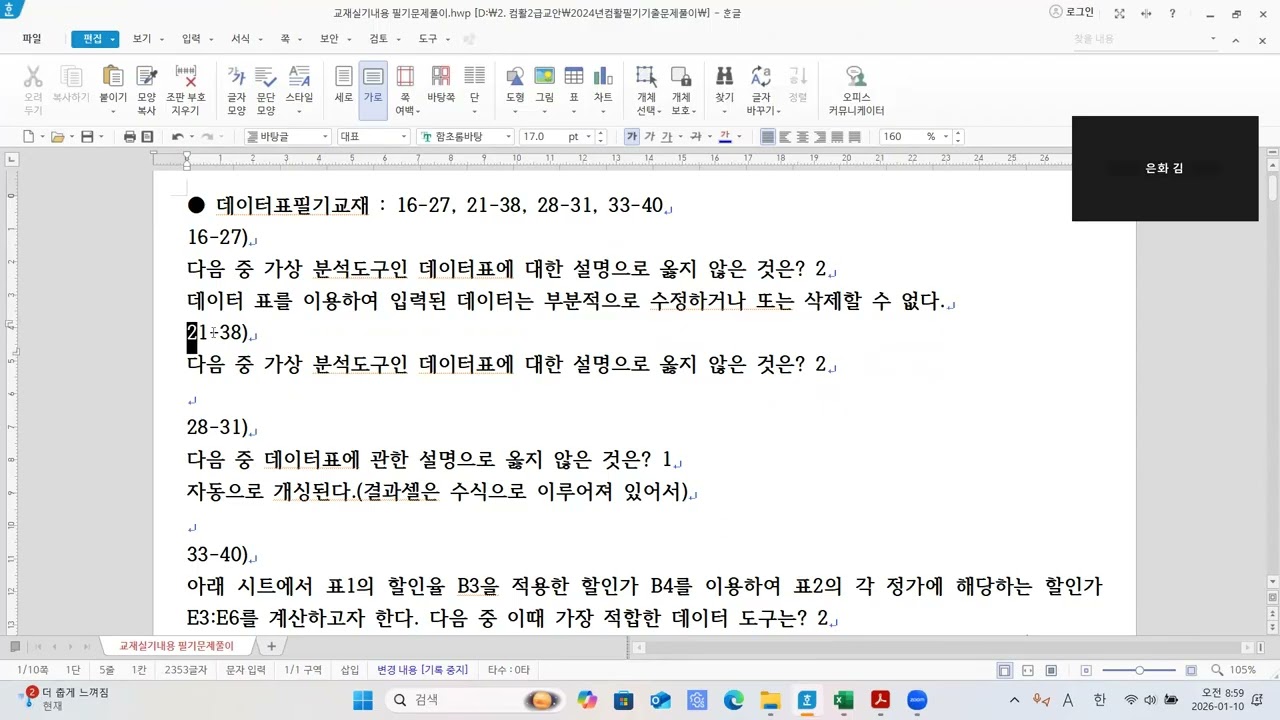Open the 서식 menu

(240, 39)
